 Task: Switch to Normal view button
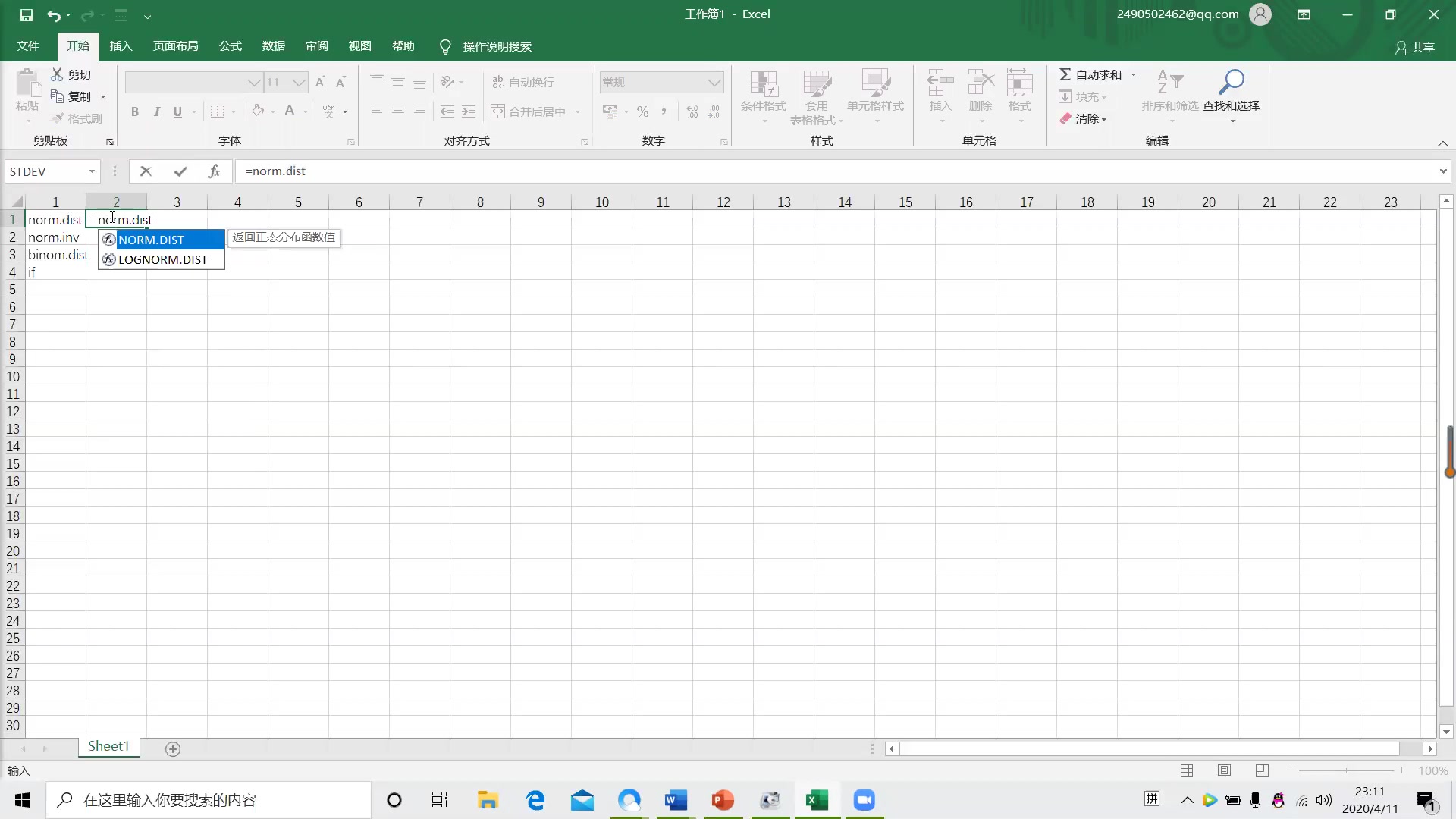pyautogui.click(x=1187, y=770)
